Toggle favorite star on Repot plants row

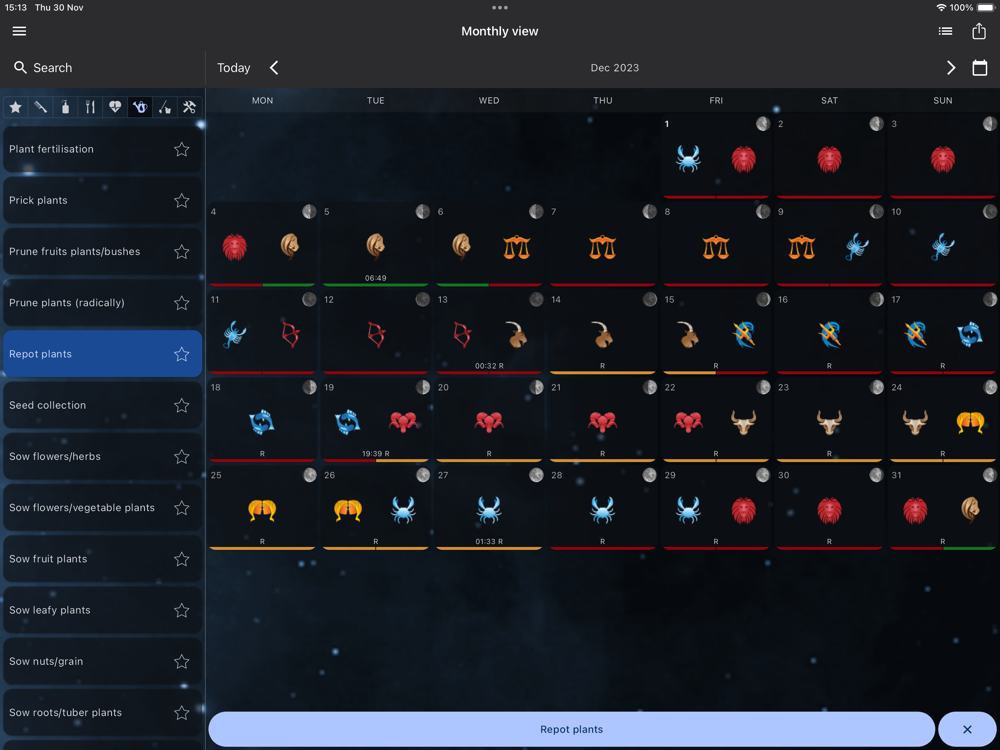pyautogui.click(x=182, y=354)
